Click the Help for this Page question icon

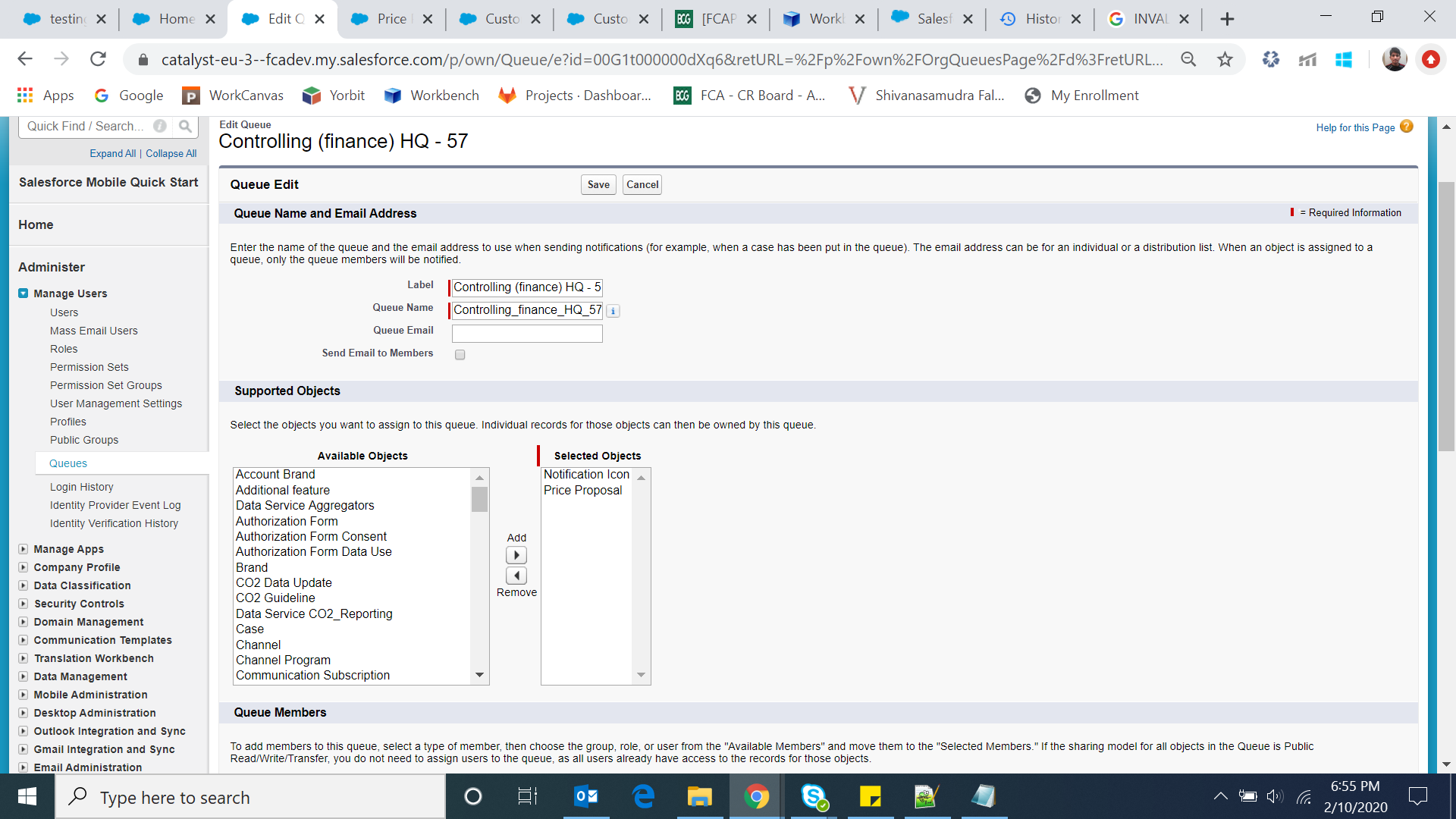point(1407,127)
